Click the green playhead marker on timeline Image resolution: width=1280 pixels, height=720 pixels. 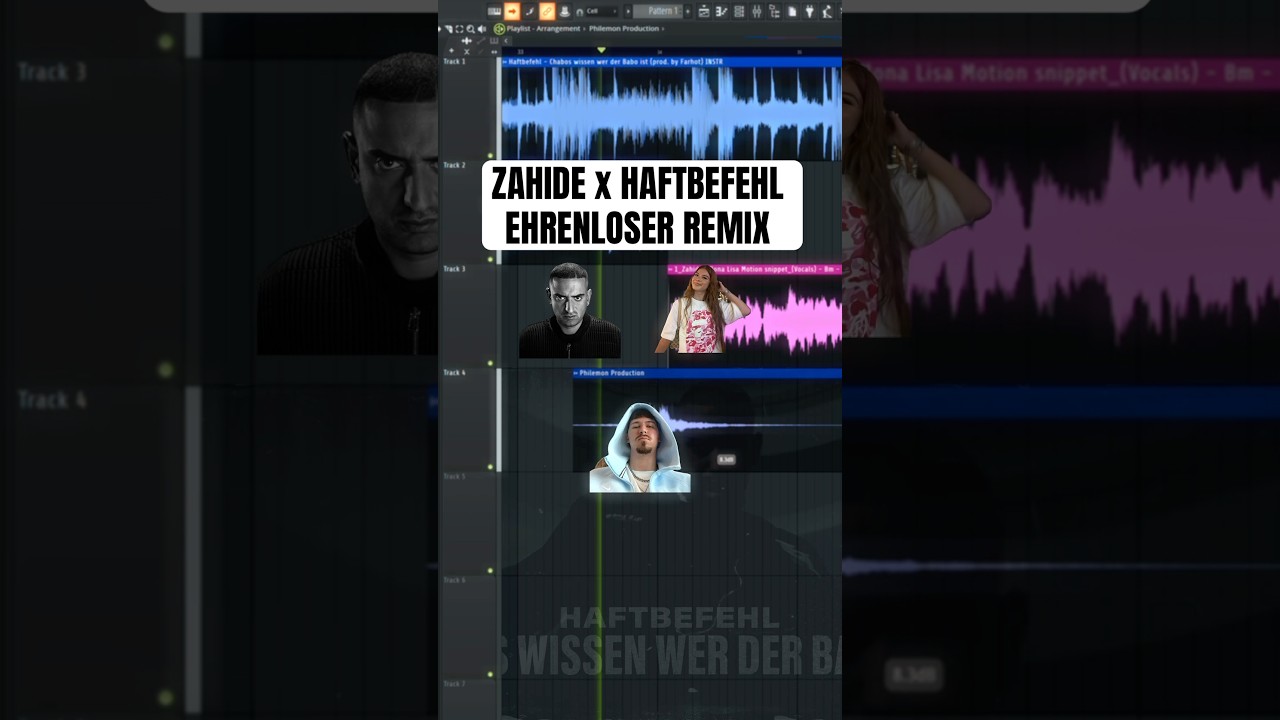tap(601, 49)
